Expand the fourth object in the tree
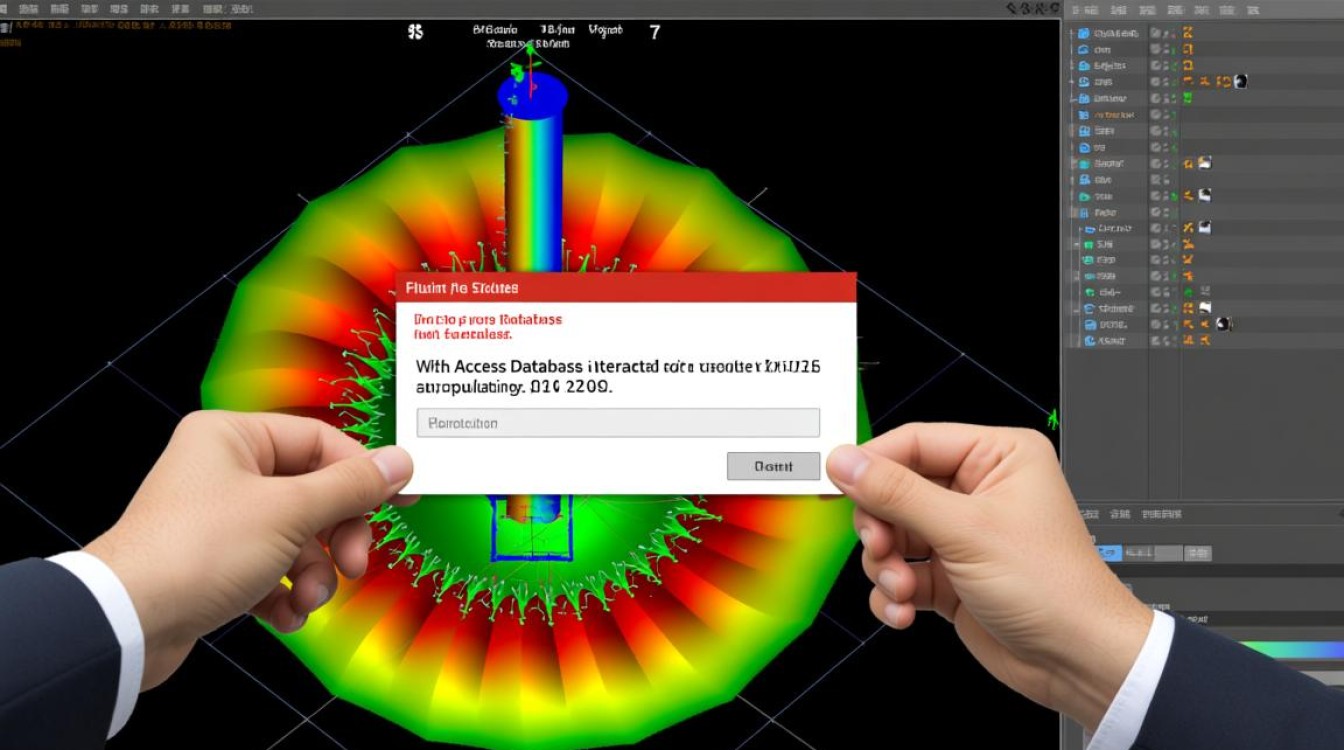The height and width of the screenshot is (750, 1344). pos(1071,81)
